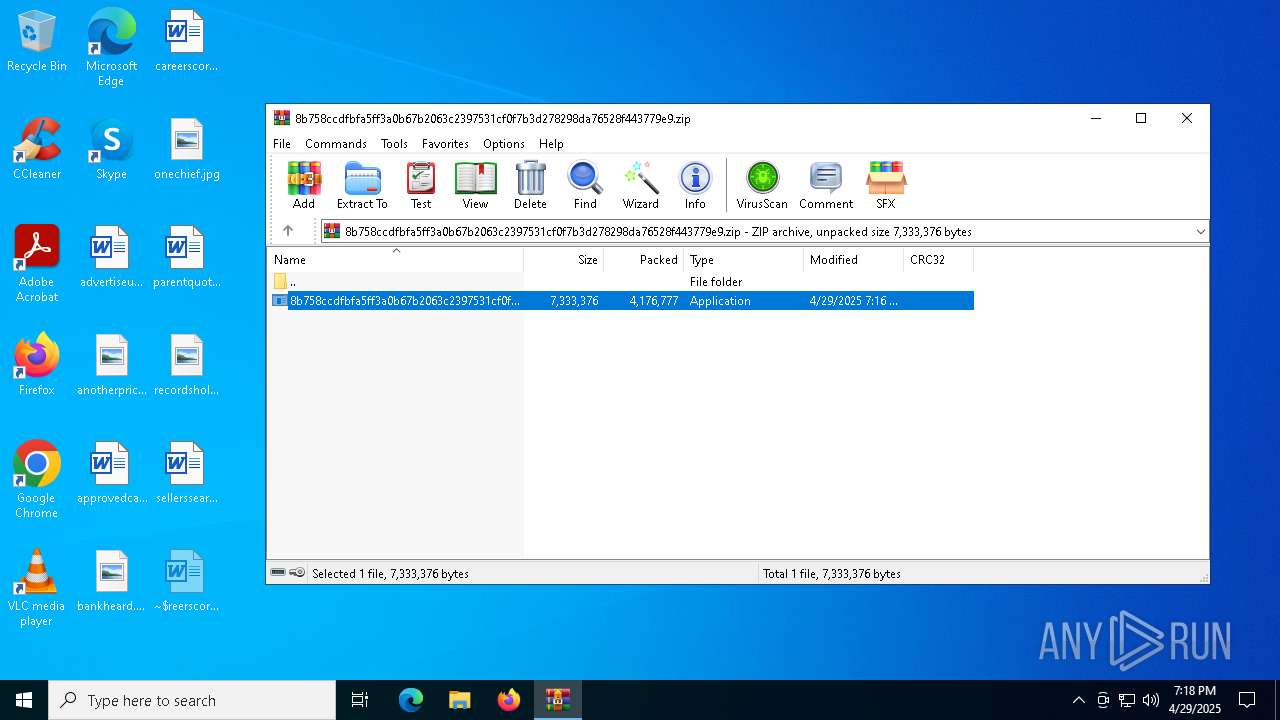Open the Help menu
The height and width of the screenshot is (720, 1280).
pos(551,144)
